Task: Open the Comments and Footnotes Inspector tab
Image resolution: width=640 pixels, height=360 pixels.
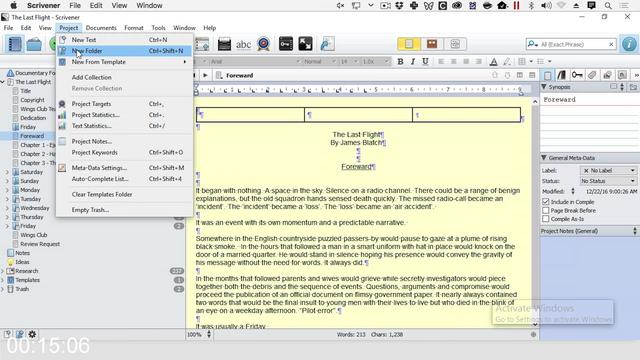Action: pos(622,75)
